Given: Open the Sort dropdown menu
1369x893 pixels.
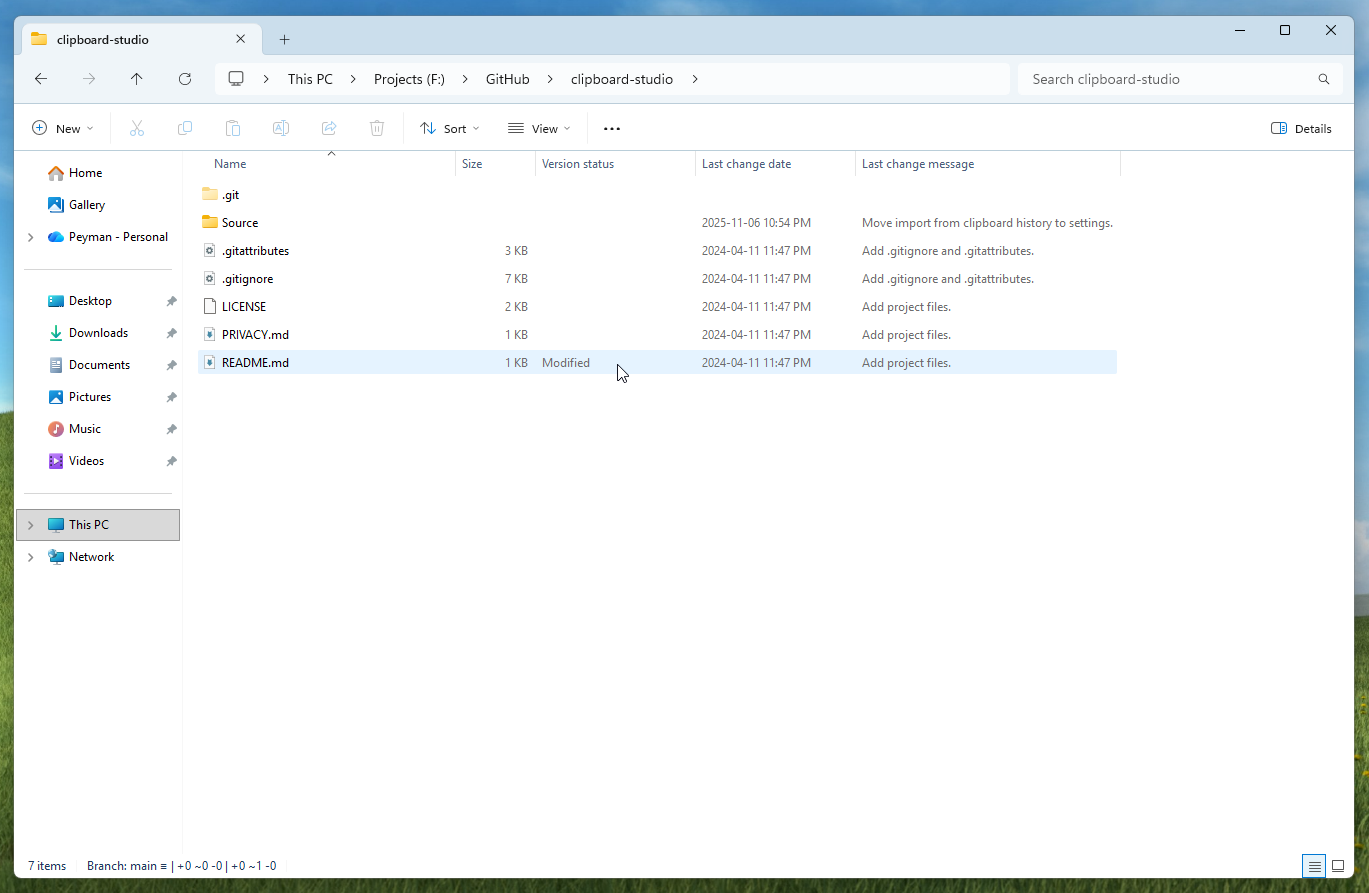Looking at the screenshot, I should click(x=449, y=128).
